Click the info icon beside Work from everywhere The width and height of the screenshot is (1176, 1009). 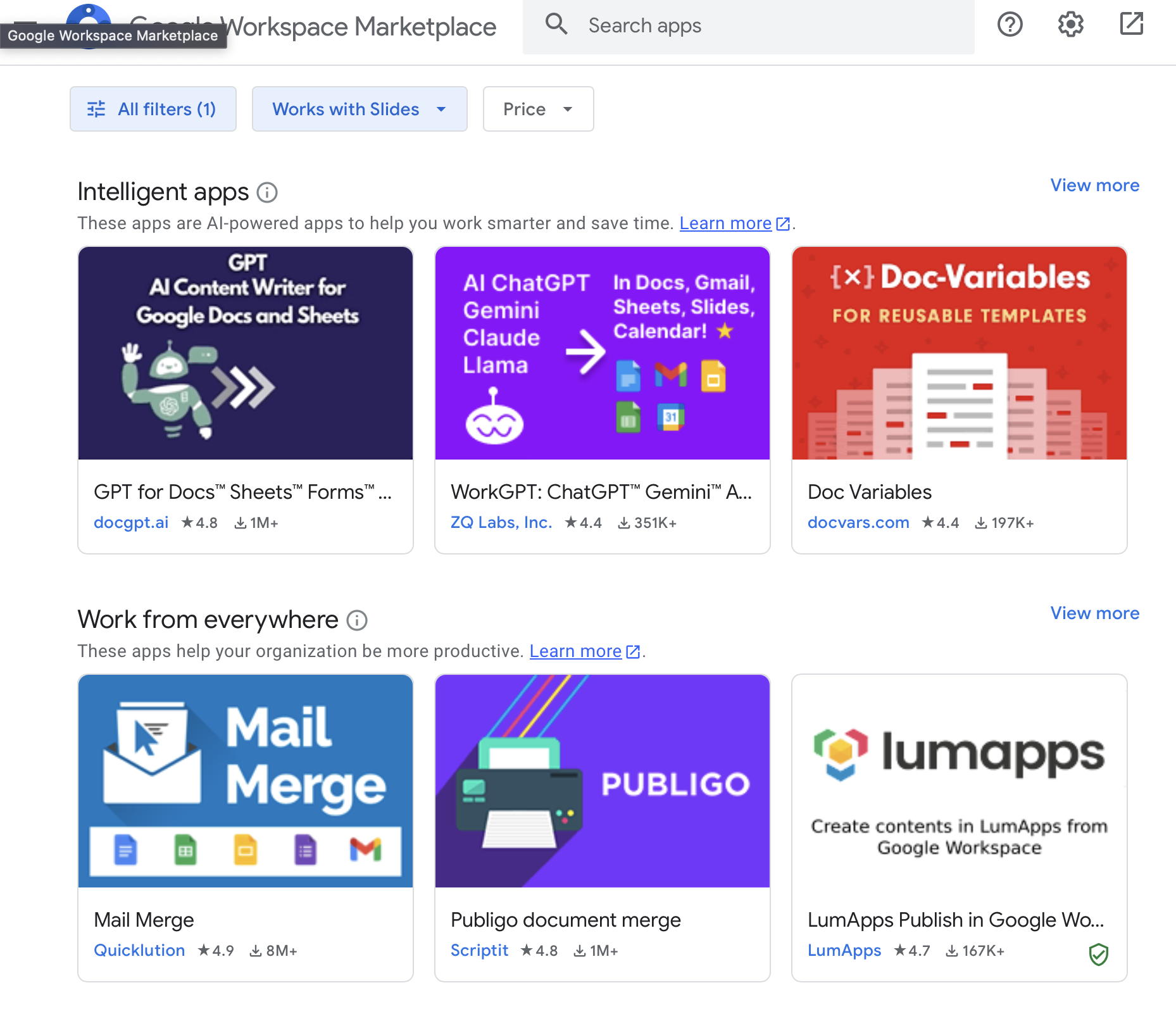[x=357, y=620]
